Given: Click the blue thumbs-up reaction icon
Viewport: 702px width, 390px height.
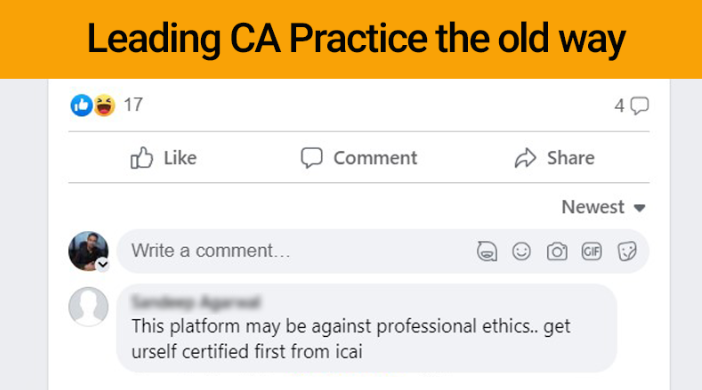Looking at the screenshot, I should pos(81,105).
